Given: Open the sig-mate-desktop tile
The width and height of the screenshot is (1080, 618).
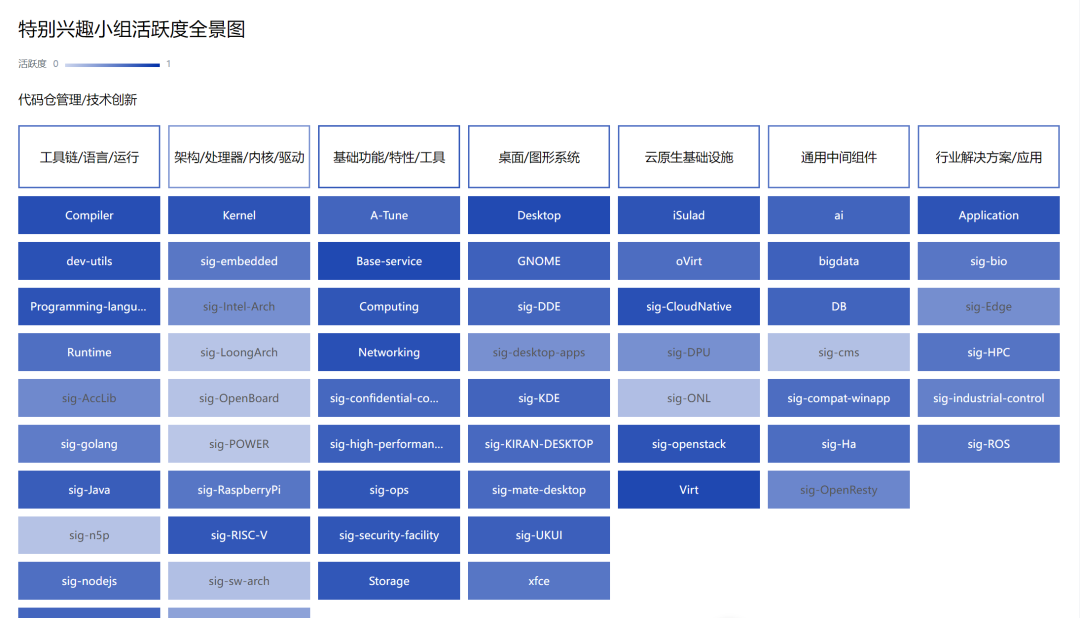Looking at the screenshot, I should point(539,489).
